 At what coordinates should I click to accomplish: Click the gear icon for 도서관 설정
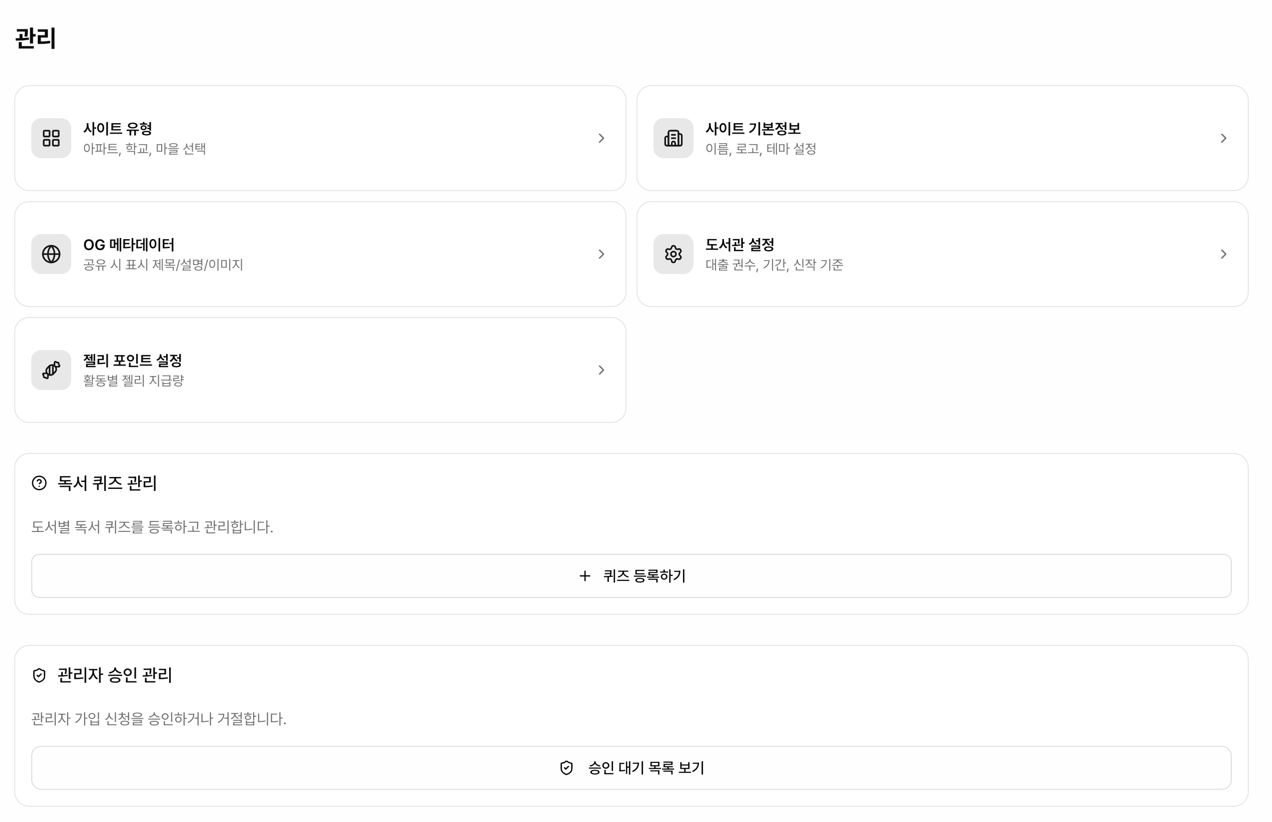point(673,254)
